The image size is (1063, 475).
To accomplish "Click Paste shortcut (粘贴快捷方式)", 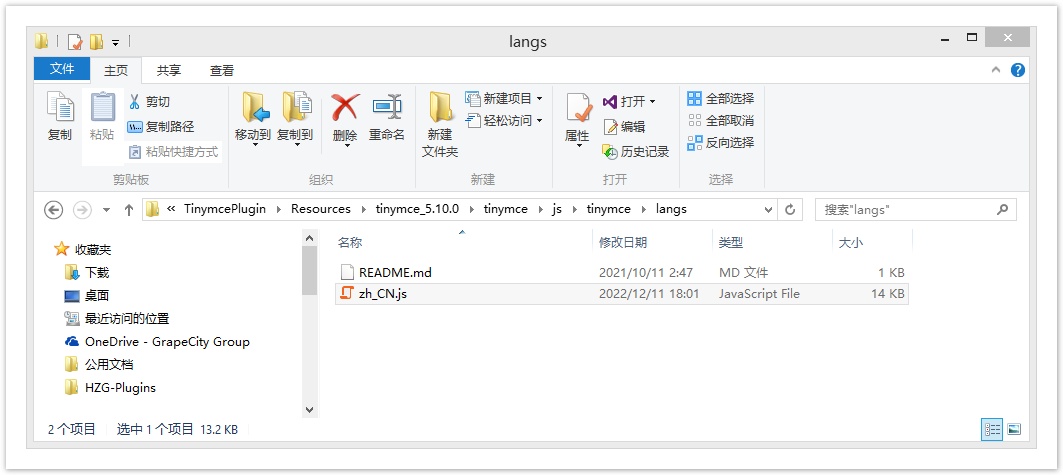I will [x=173, y=152].
